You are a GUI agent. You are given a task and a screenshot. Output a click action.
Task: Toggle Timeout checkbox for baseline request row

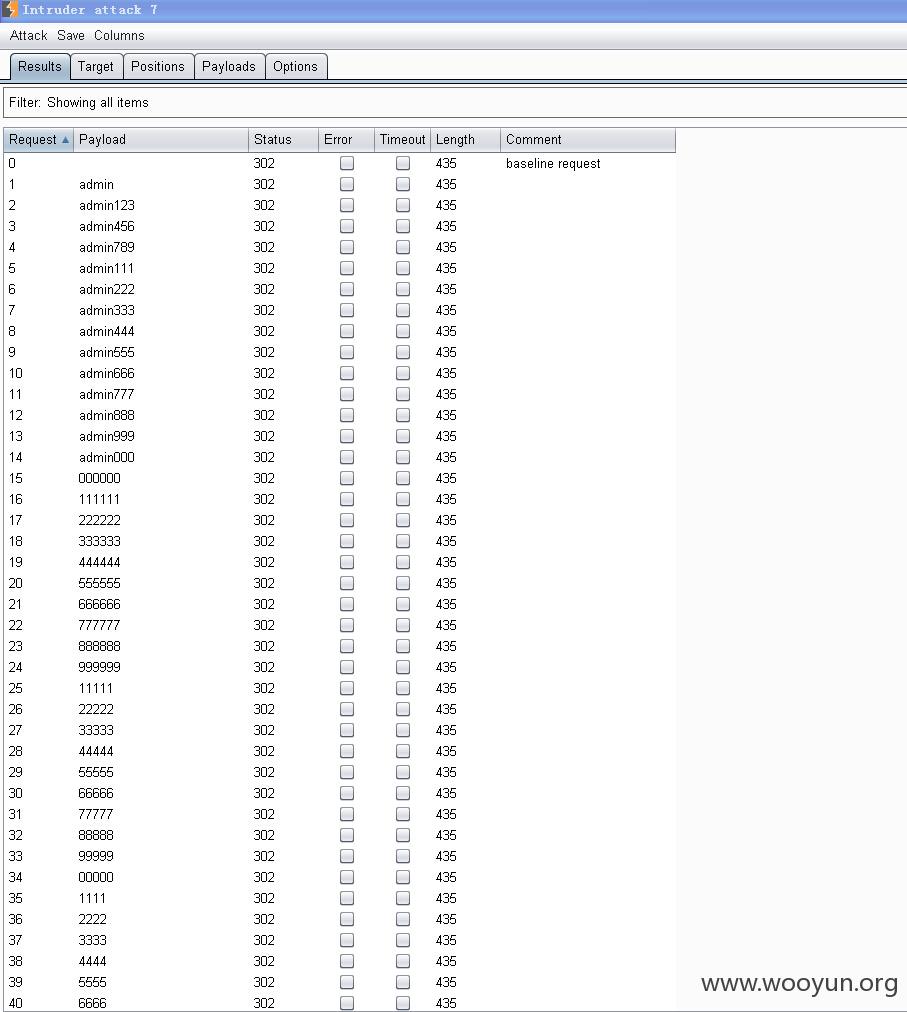(x=403, y=163)
